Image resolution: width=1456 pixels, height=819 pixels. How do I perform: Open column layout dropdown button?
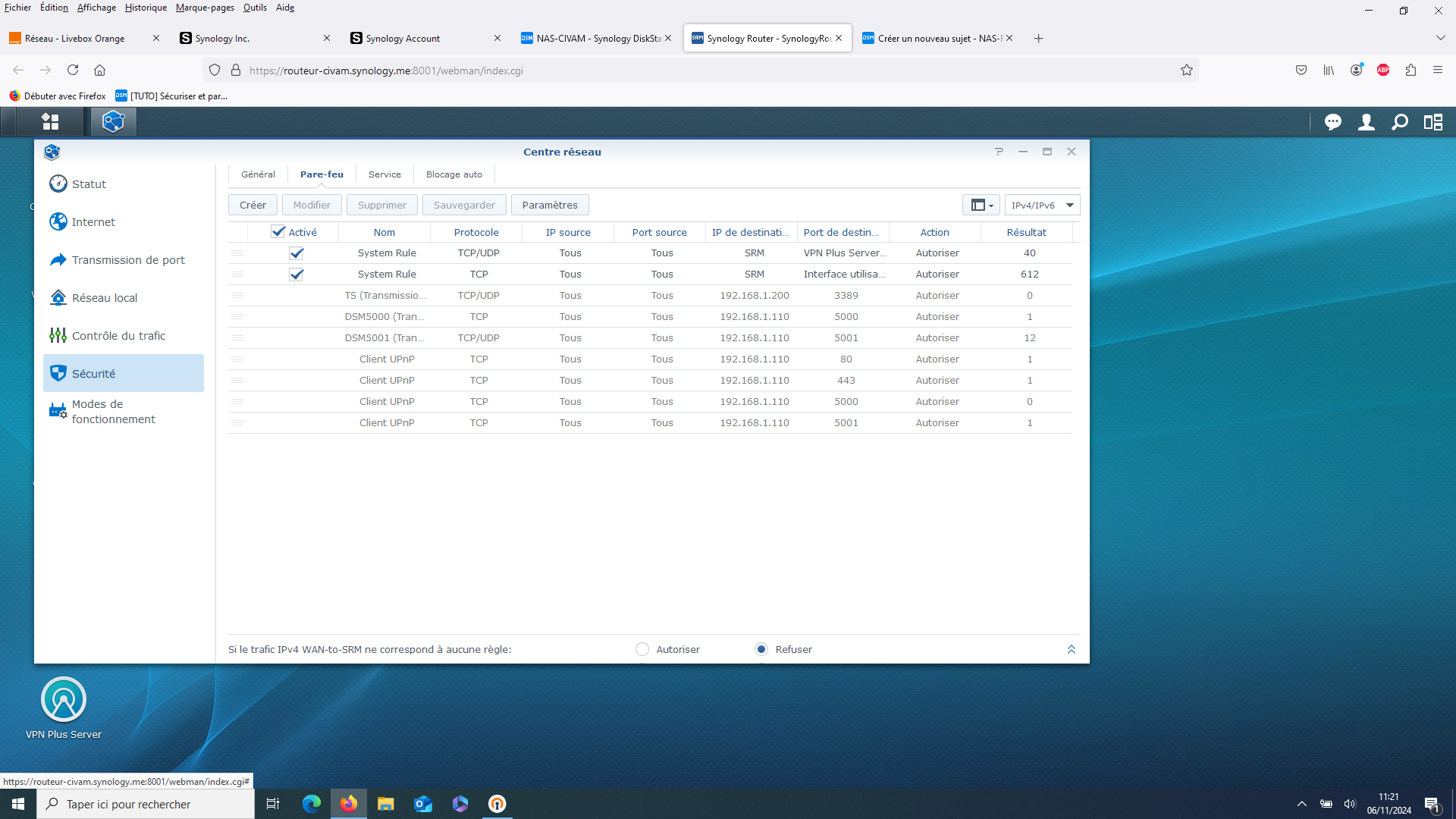981,206
